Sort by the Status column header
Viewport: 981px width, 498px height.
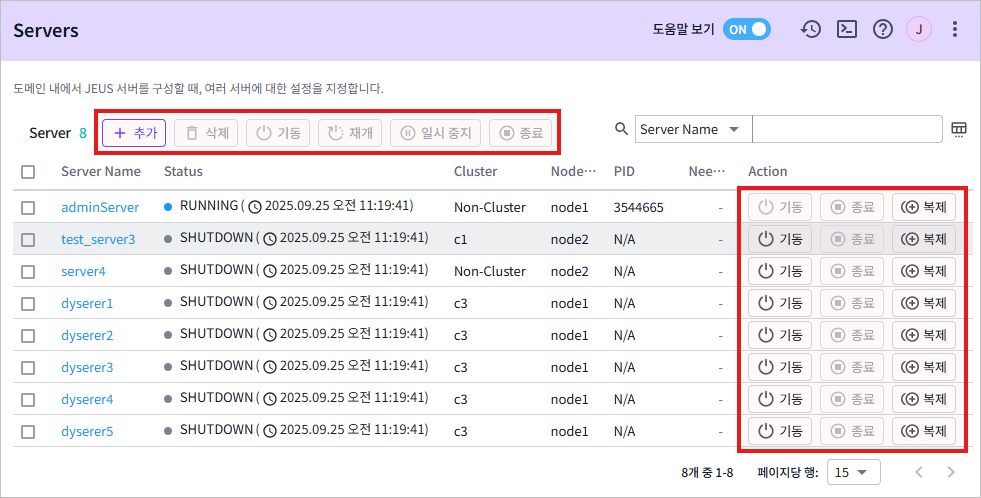pos(184,172)
